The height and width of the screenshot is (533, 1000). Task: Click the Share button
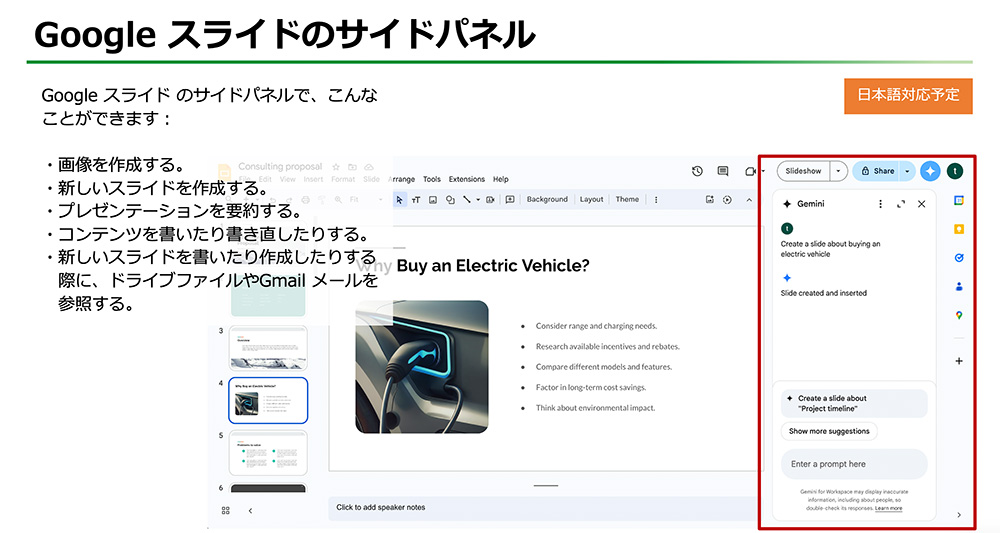(877, 171)
